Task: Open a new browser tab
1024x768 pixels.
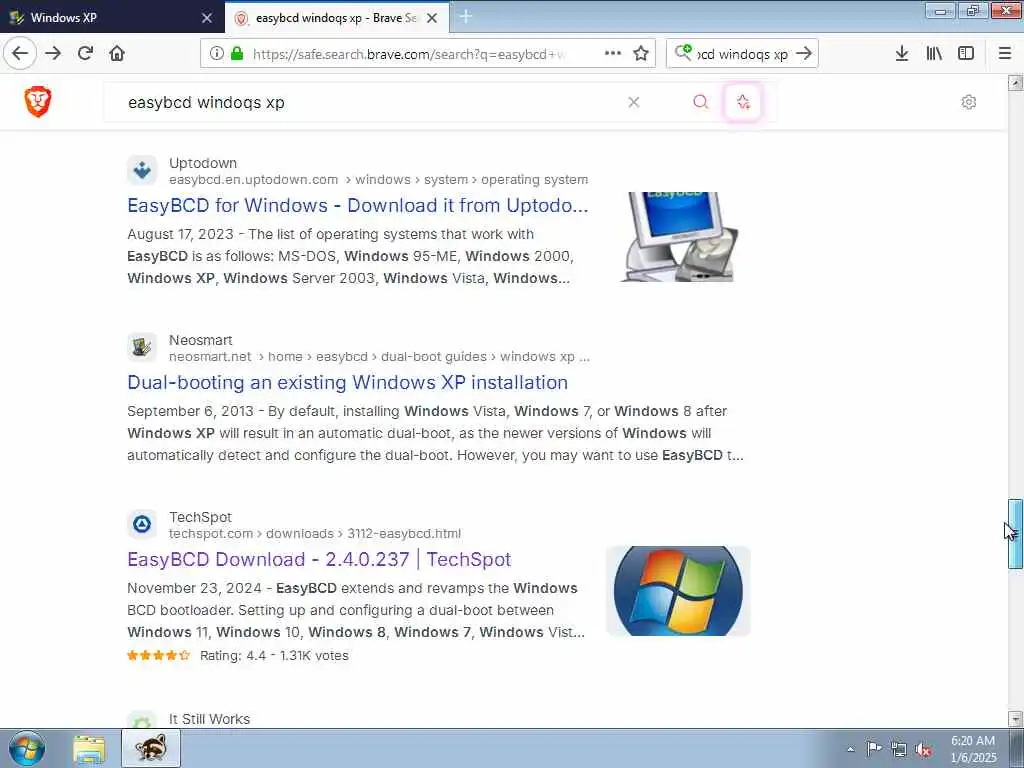Action: [466, 17]
